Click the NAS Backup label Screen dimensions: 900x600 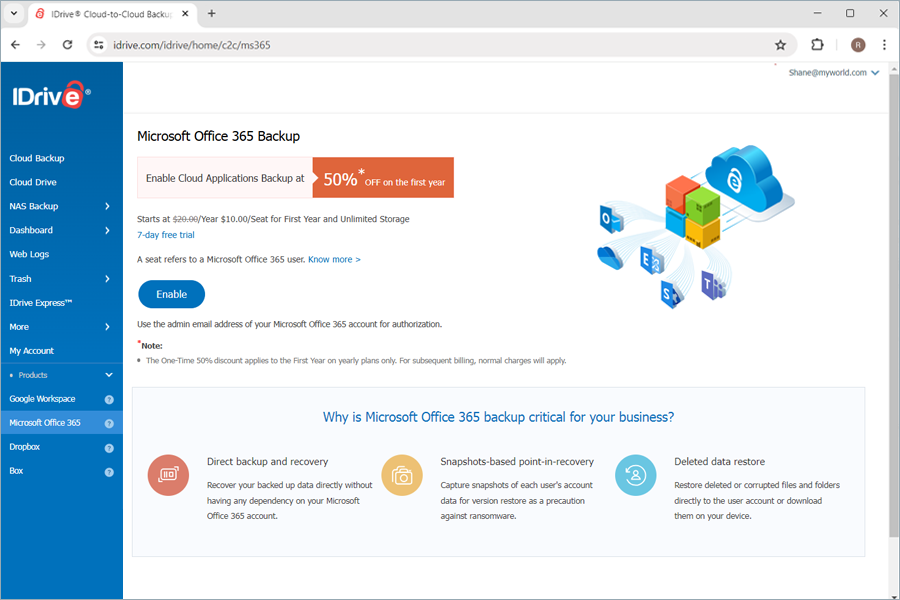pos(33,206)
